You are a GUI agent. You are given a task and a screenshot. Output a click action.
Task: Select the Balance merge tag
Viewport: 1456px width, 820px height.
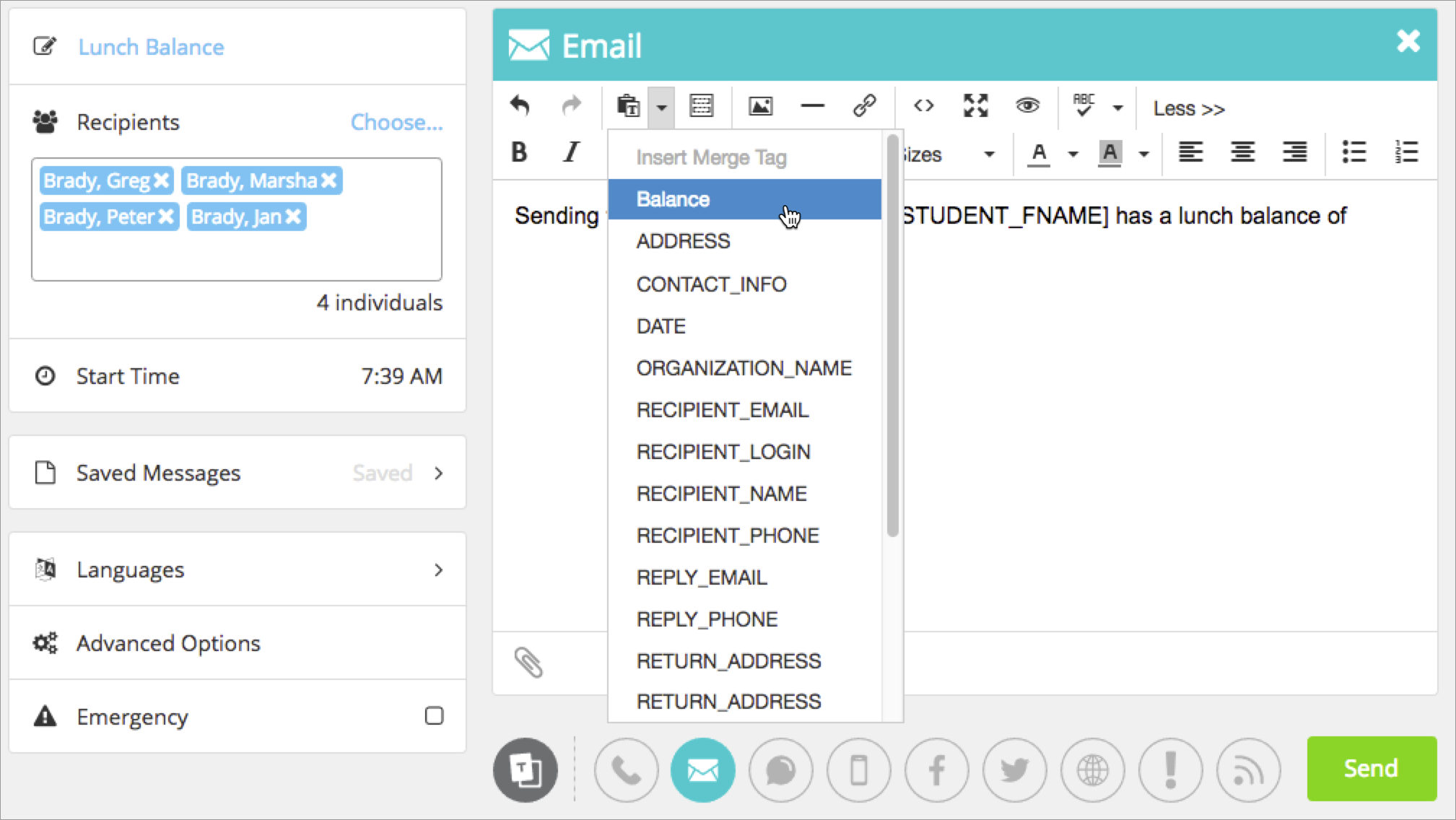(x=744, y=199)
